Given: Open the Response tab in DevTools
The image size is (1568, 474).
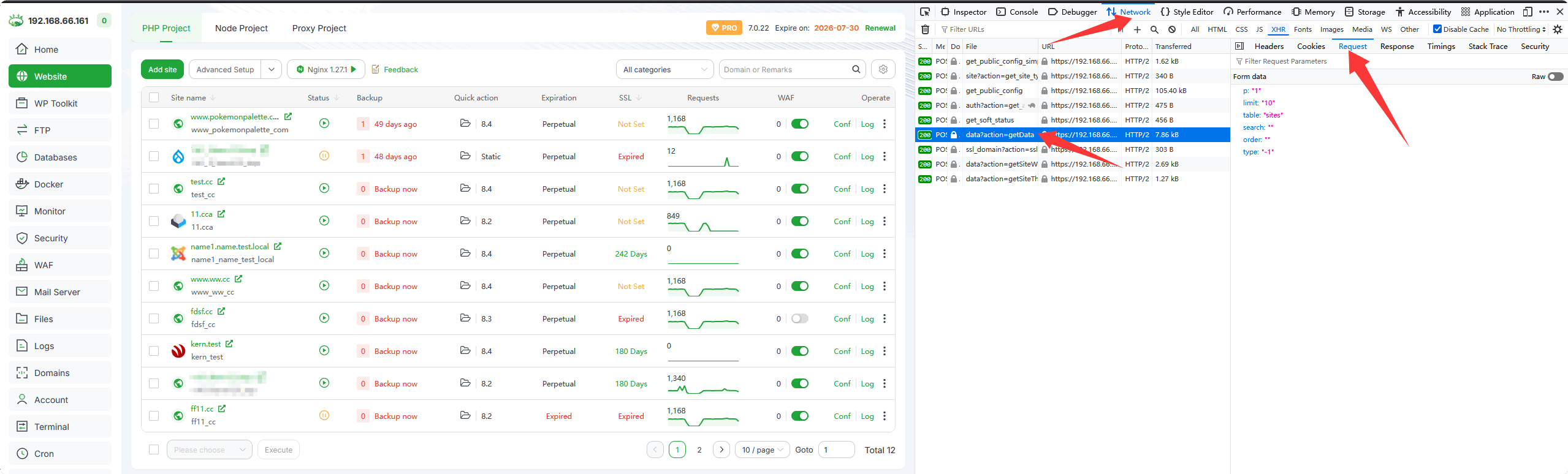Looking at the screenshot, I should 1396,47.
